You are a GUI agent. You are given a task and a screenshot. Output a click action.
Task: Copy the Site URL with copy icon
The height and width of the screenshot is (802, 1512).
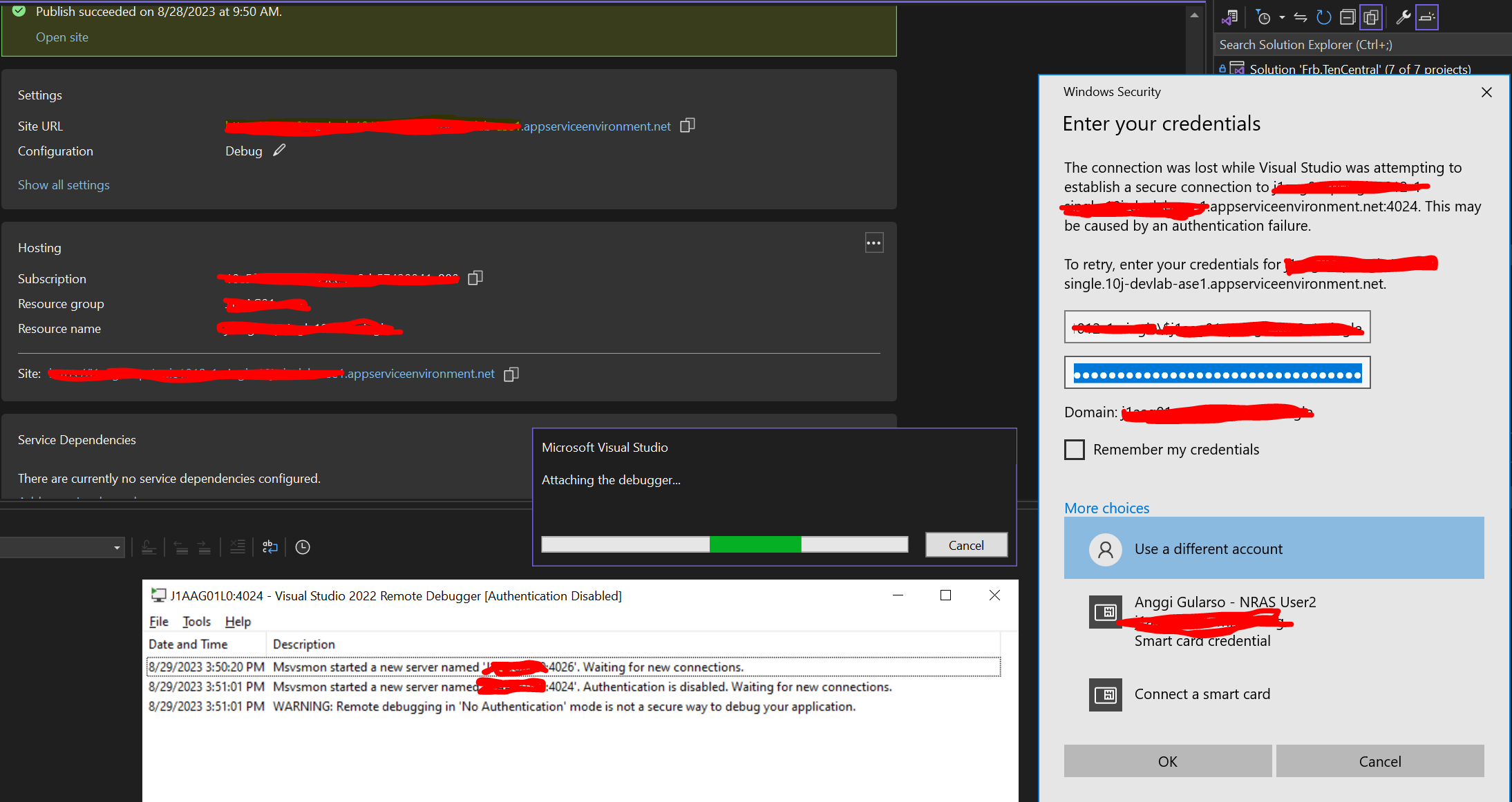click(687, 126)
